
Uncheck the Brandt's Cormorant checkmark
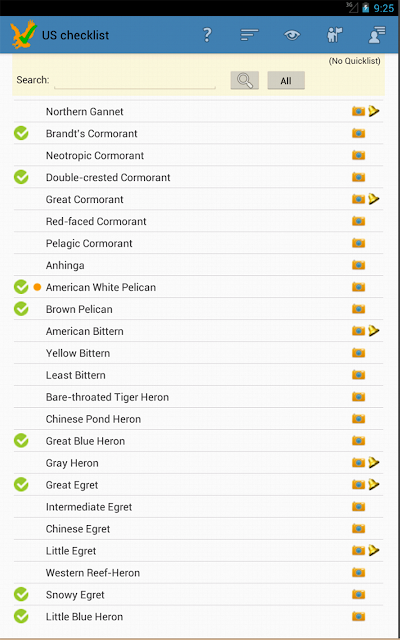coord(21,133)
